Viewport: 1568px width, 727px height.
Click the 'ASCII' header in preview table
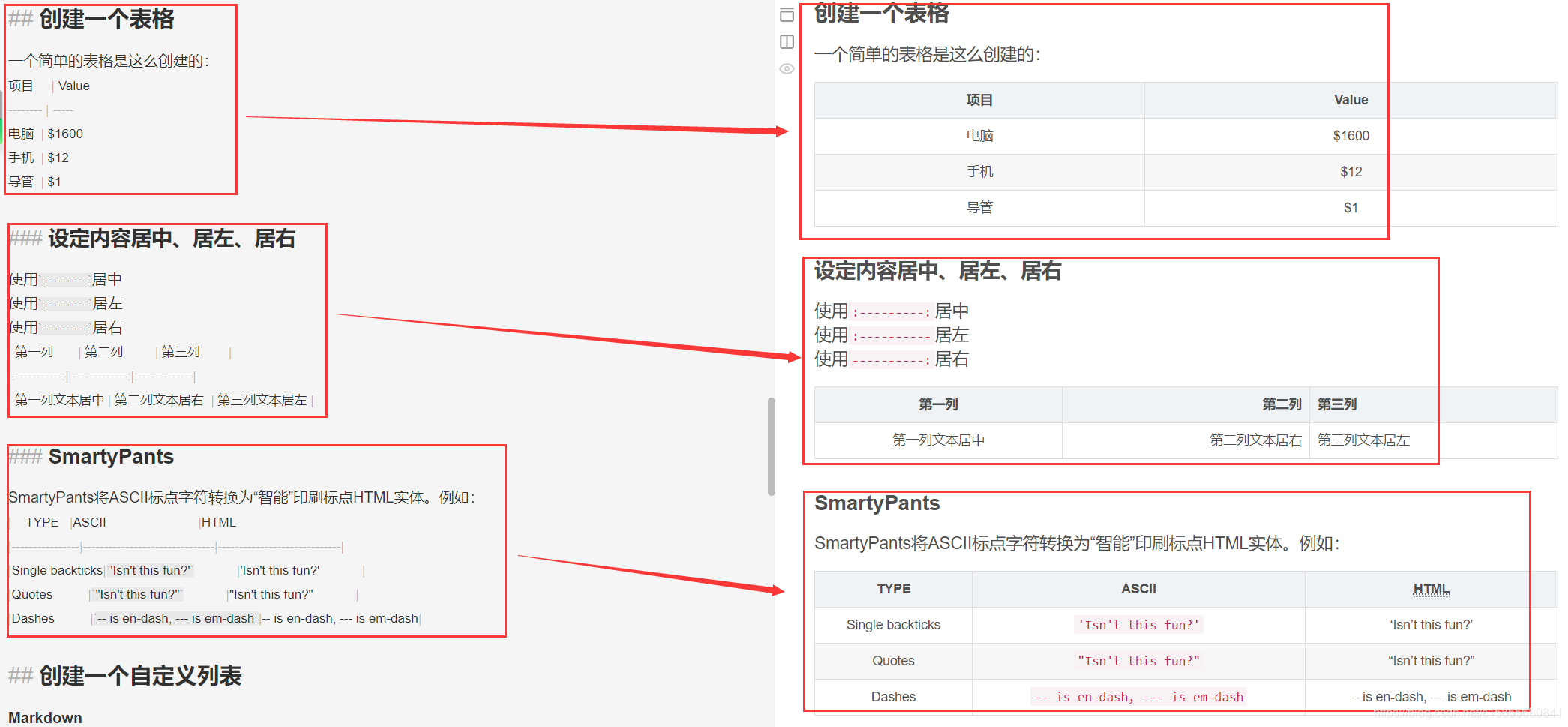[x=1138, y=589]
